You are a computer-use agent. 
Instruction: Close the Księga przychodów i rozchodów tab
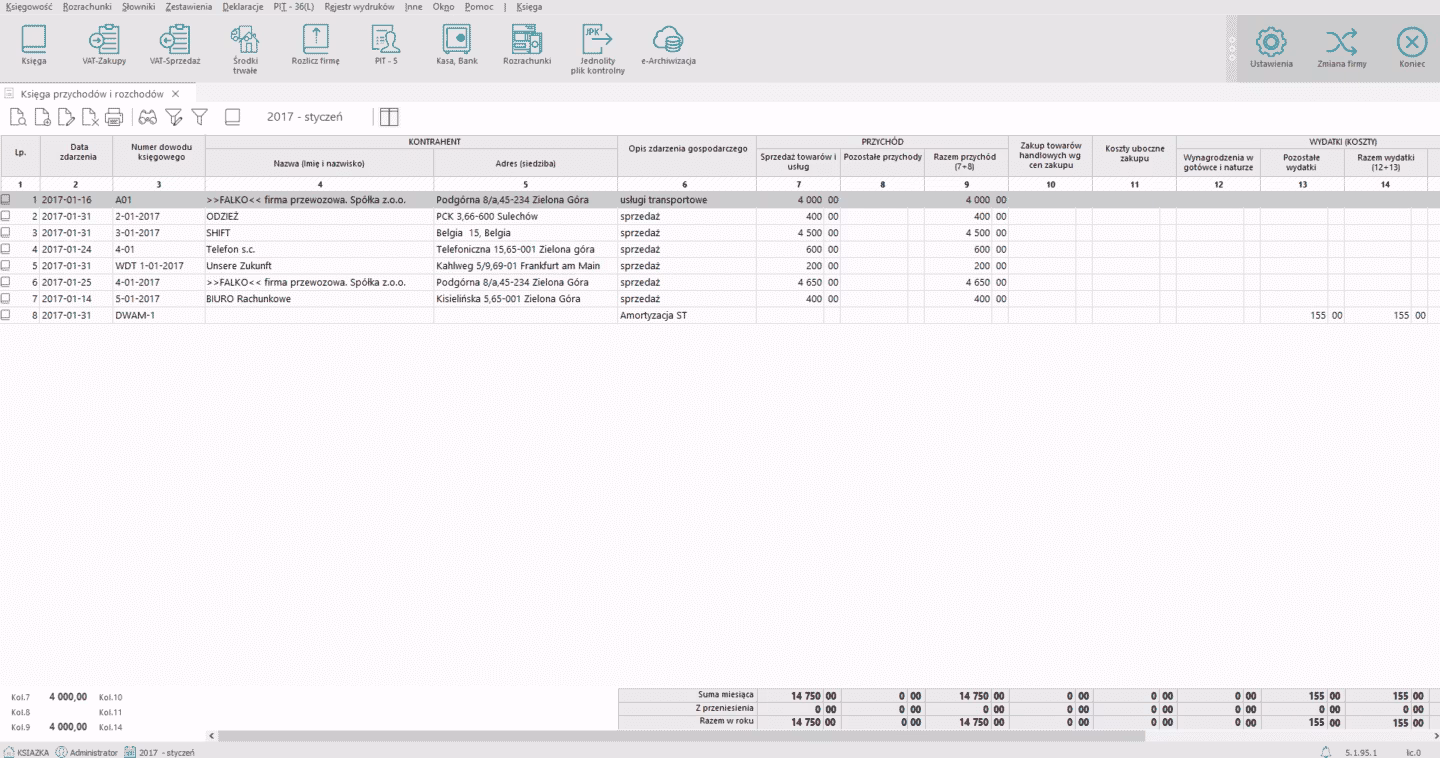click(176, 93)
